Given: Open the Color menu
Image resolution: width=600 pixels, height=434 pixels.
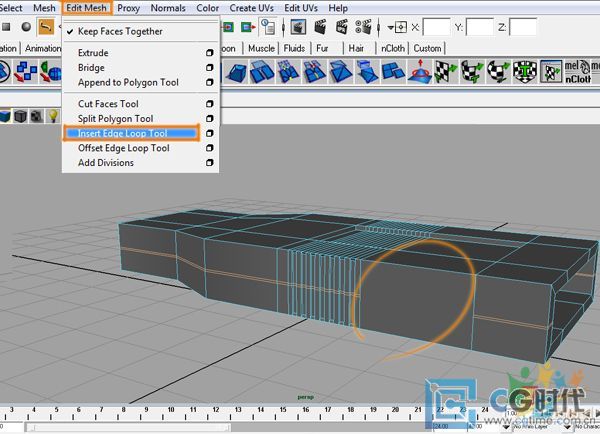Looking at the screenshot, I should [x=207, y=8].
